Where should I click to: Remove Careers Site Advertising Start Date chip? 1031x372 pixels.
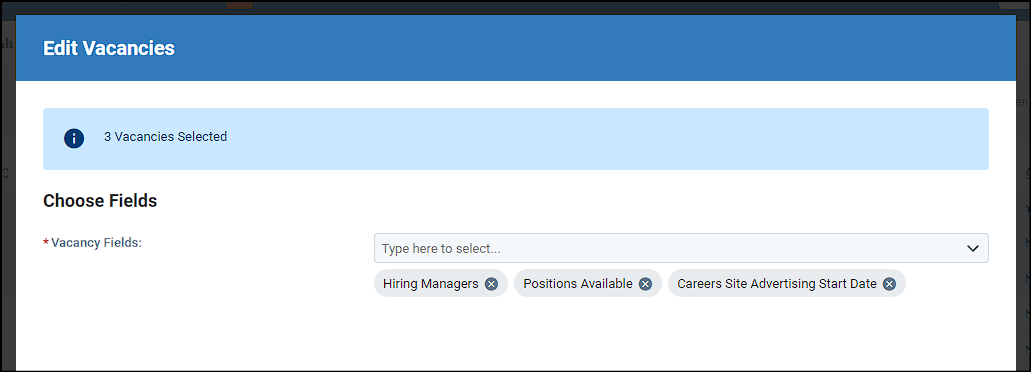point(889,284)
